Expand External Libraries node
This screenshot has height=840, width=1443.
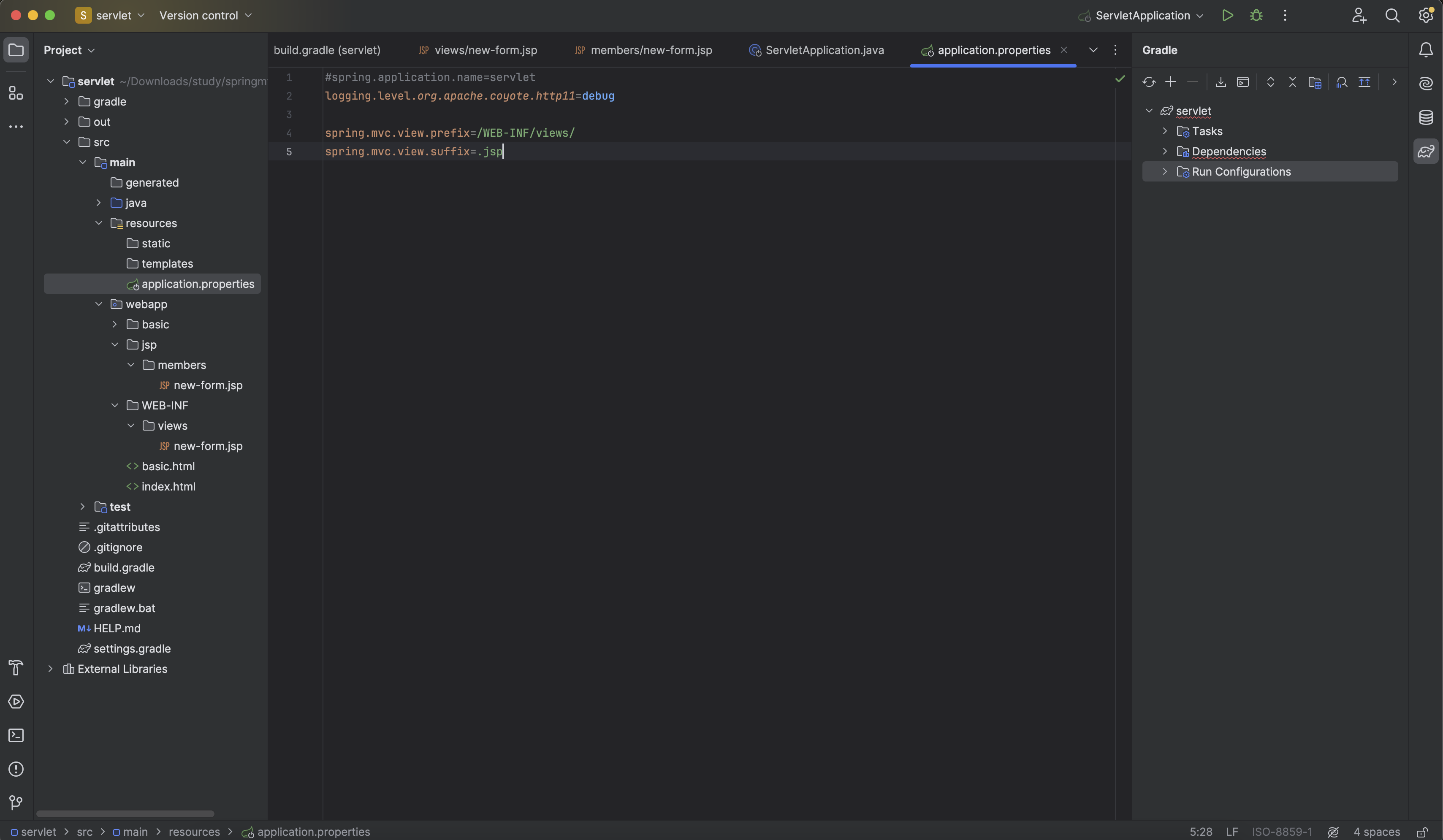50,669
